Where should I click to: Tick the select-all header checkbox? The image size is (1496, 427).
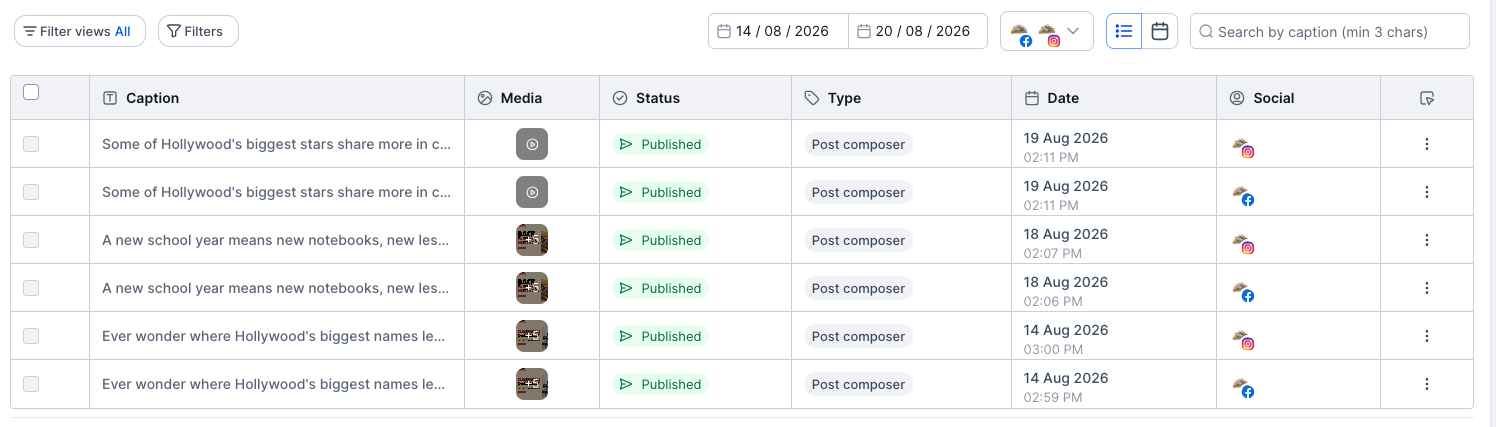(31, 92)
